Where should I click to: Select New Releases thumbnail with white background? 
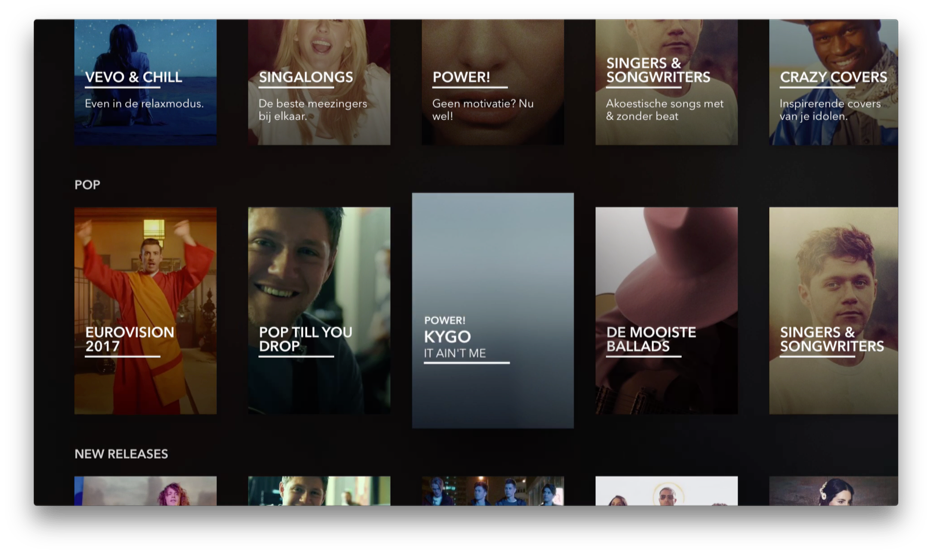pos(666,491)
